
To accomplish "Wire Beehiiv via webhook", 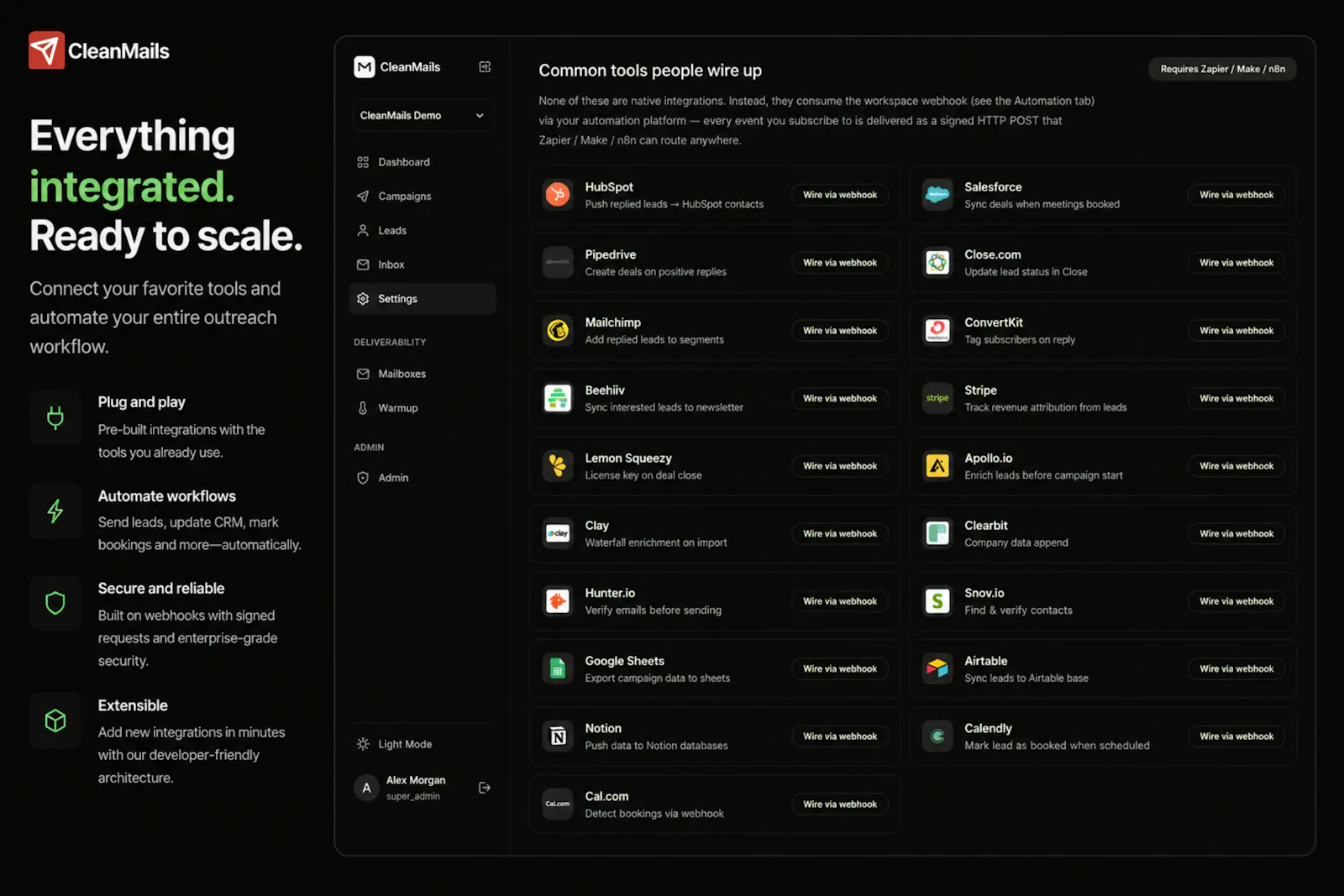I will click(840, 398).
